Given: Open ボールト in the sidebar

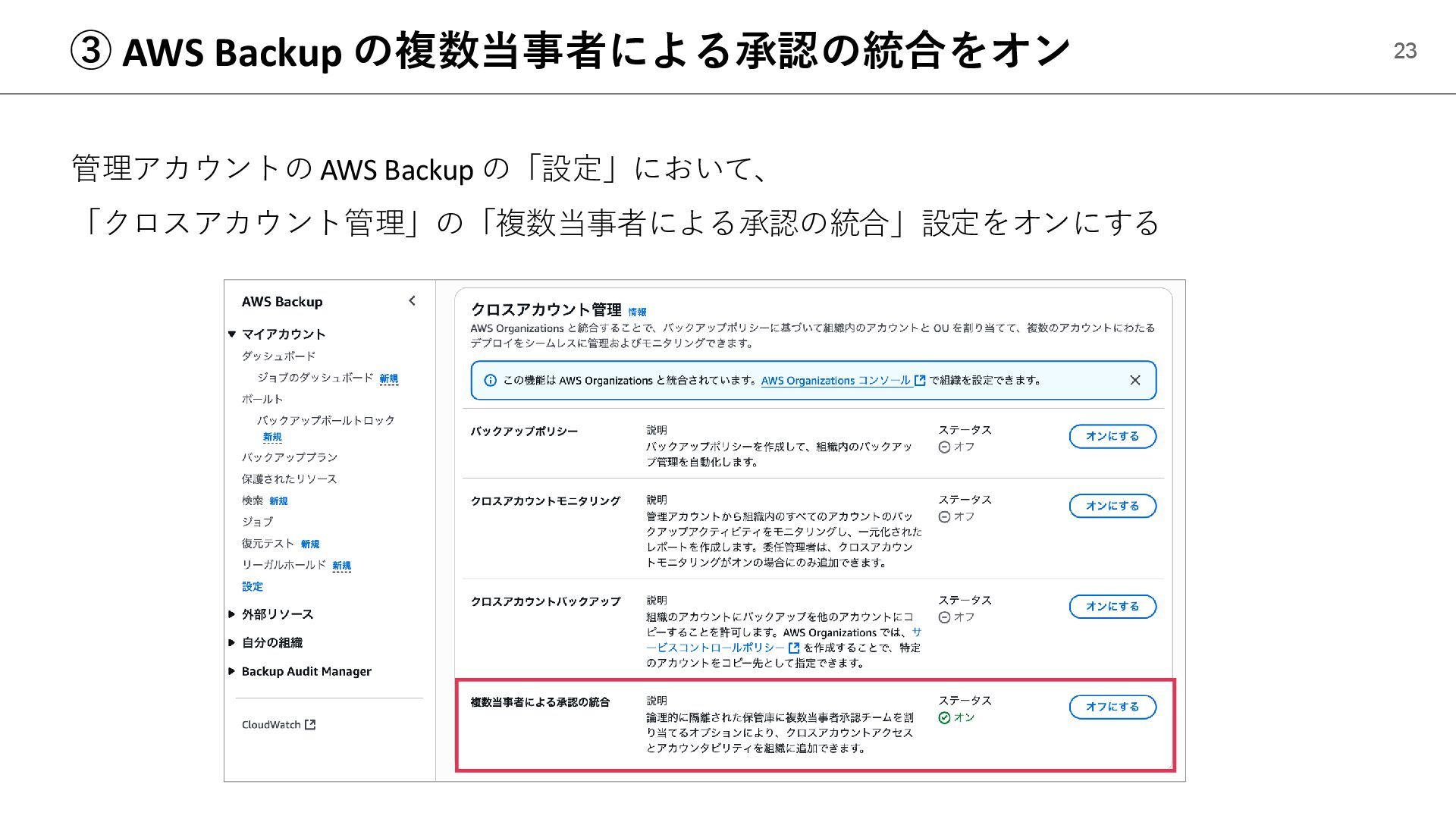Looking at the screenshot, I should pos(262,399).
